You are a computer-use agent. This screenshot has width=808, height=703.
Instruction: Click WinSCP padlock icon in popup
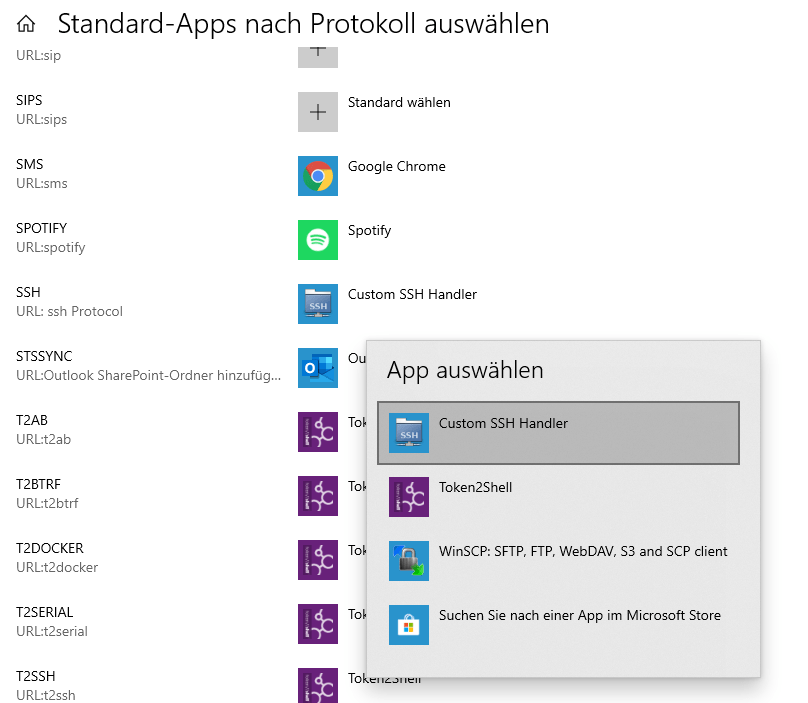pos(409,561)
